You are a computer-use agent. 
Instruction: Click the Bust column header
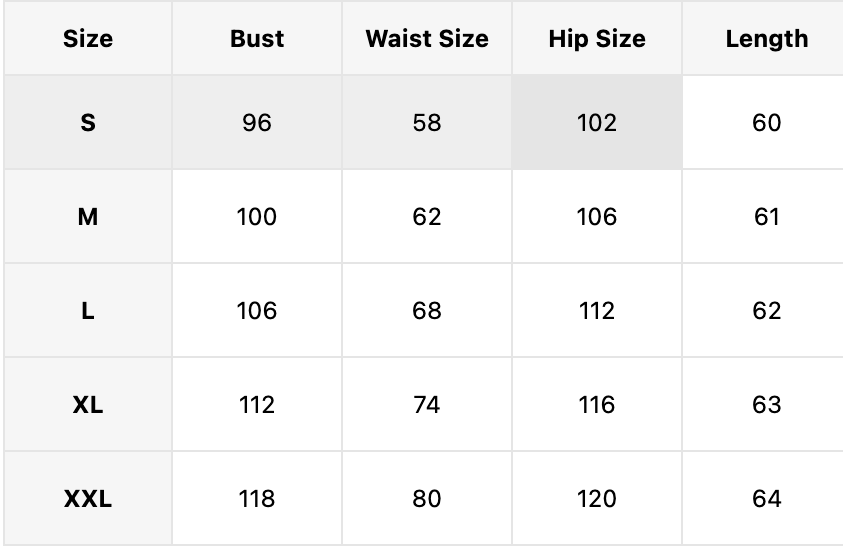(x=257, y=38)
